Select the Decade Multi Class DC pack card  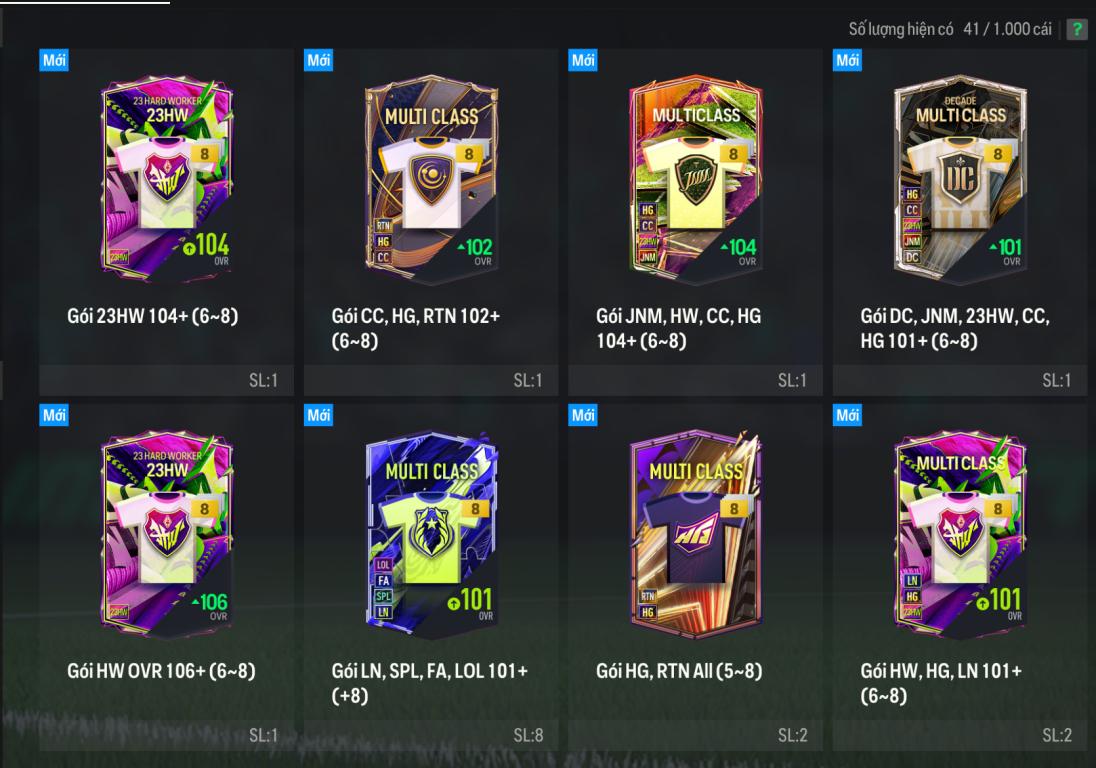960,222
